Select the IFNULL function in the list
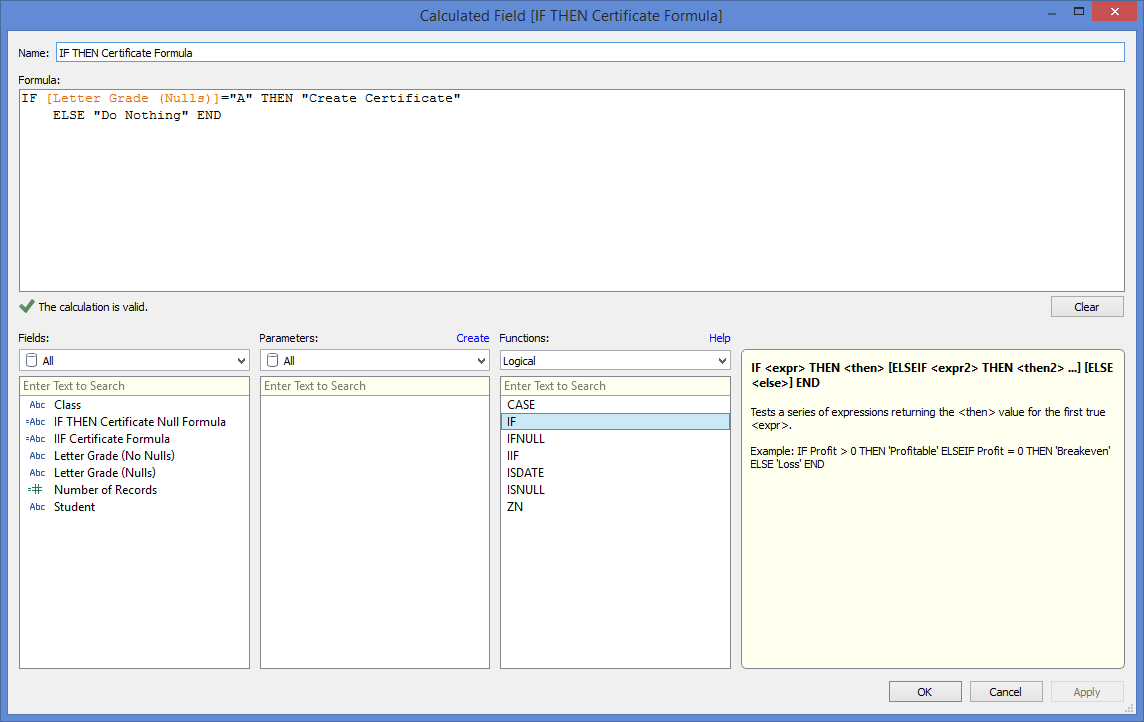 click(x=526, y=439)
